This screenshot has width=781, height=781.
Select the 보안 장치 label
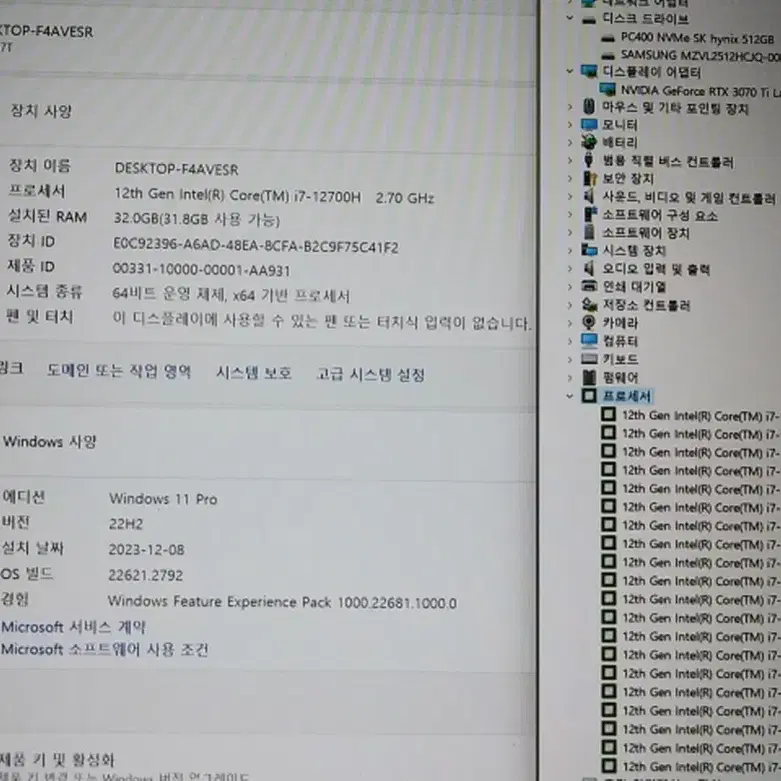pos(628,178)
